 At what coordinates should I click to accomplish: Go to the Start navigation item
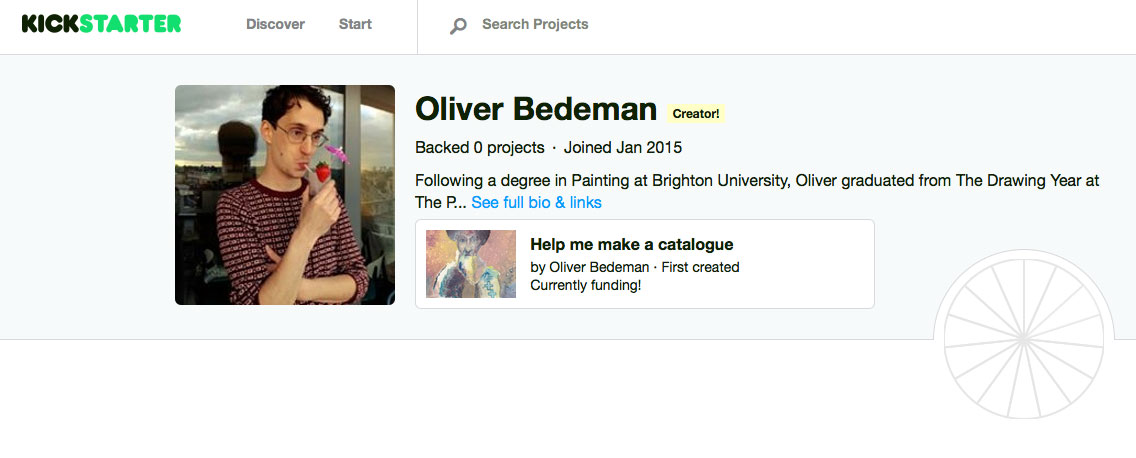tap(355, 24)
